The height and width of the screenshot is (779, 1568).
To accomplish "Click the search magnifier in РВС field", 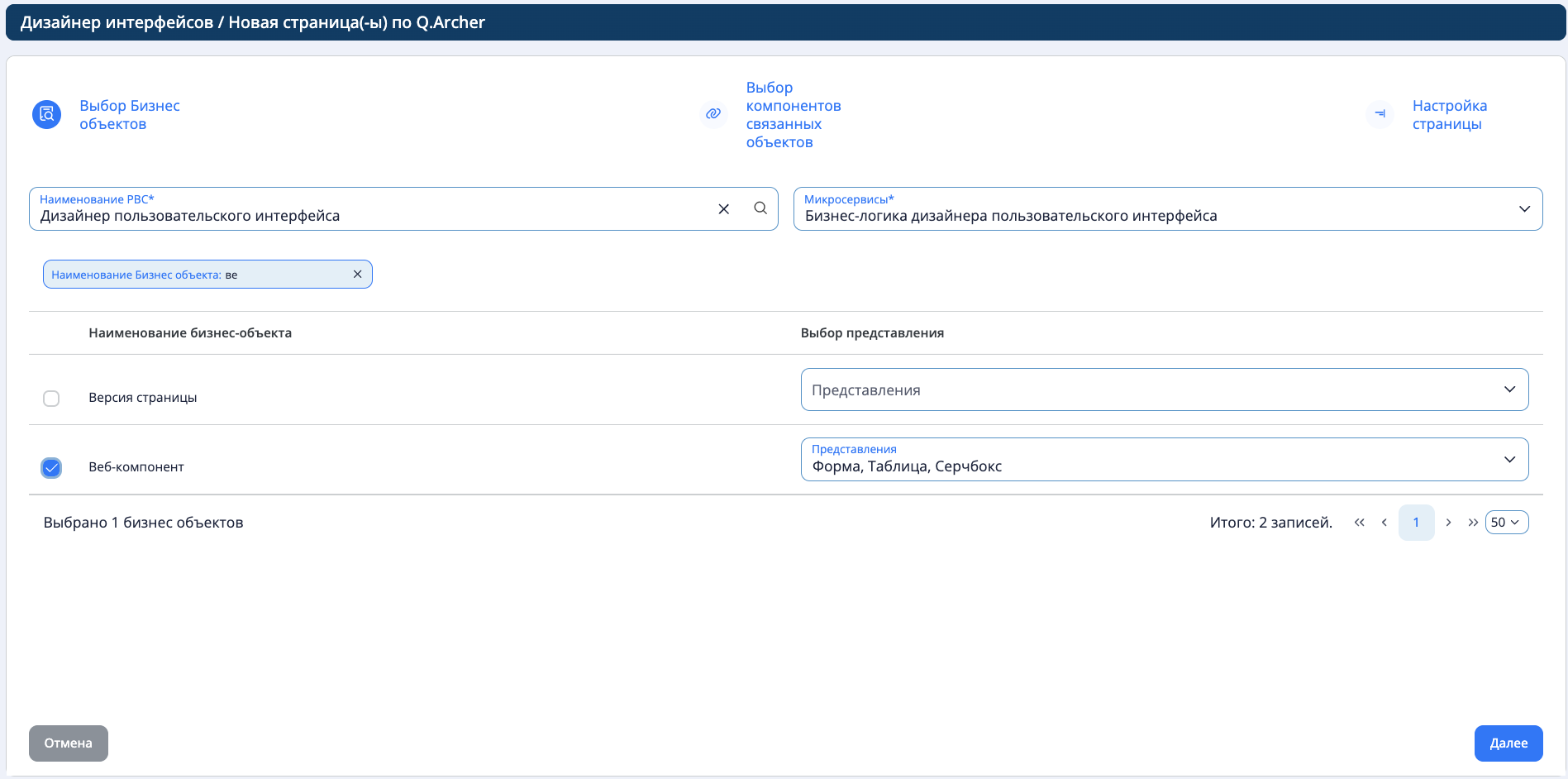I will point(760,208).
